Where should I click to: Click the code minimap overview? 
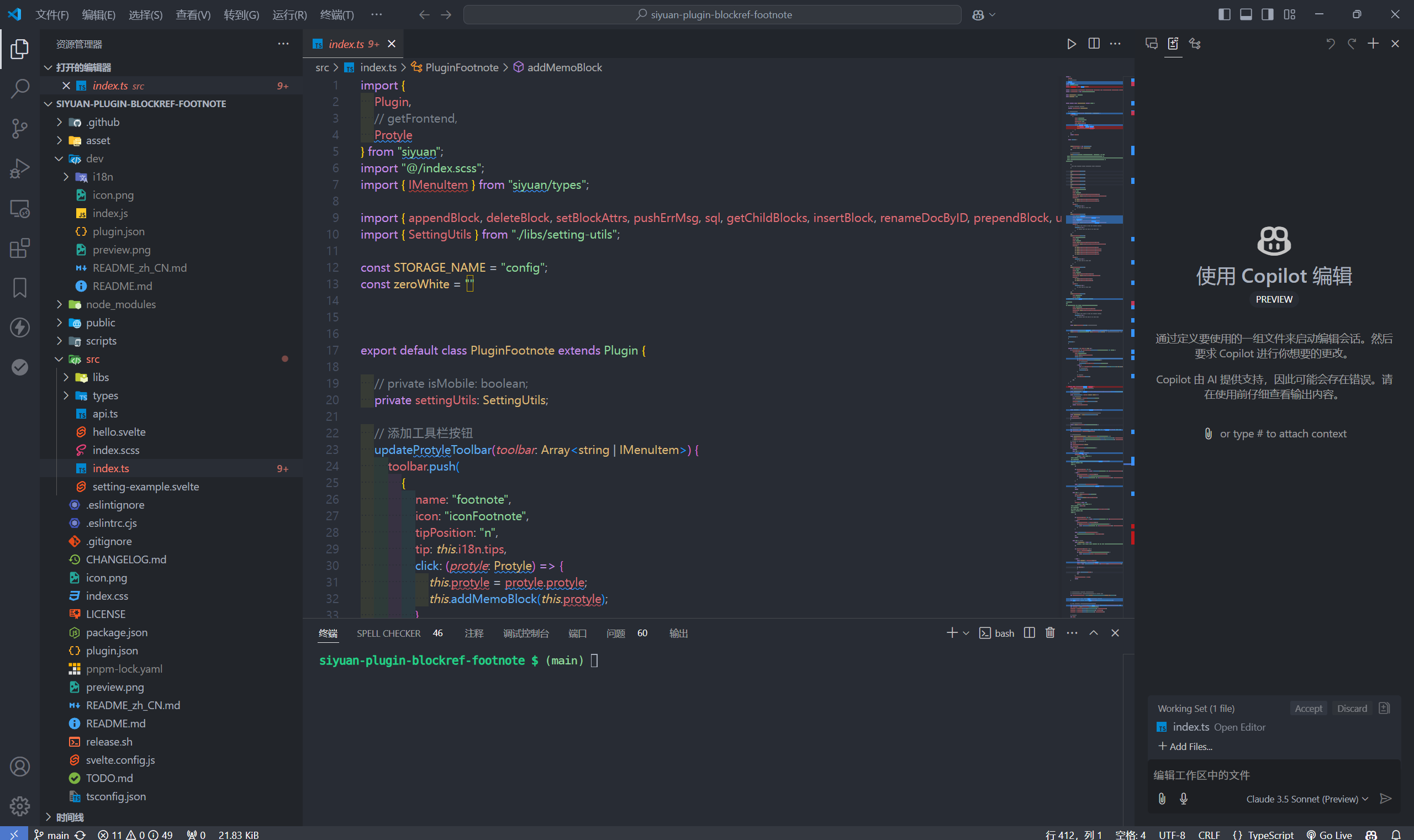pos(1094,340)
